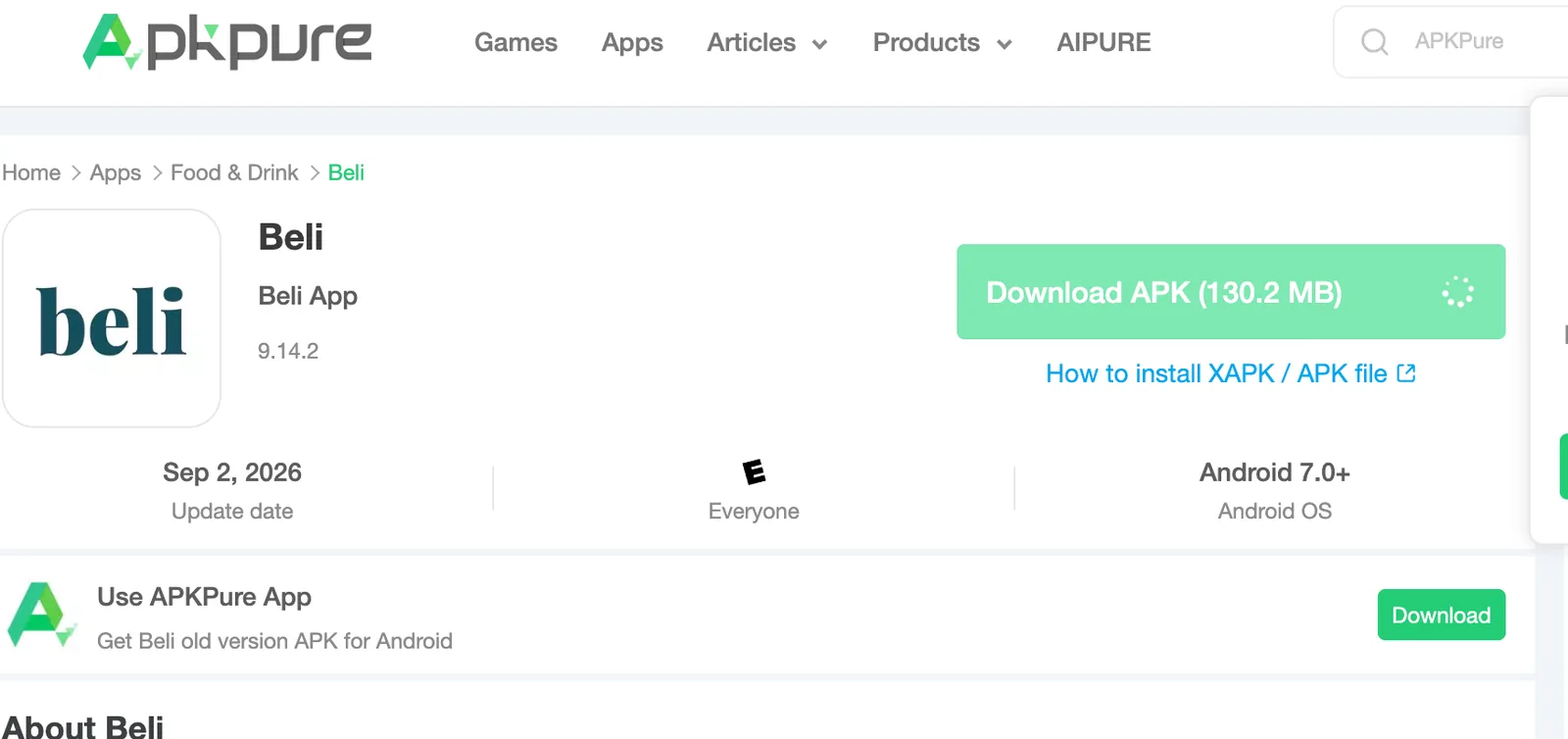Viewport: 1568px width, 739px height.
Task: Expand the Products dropdown
Action: [942, 42]
